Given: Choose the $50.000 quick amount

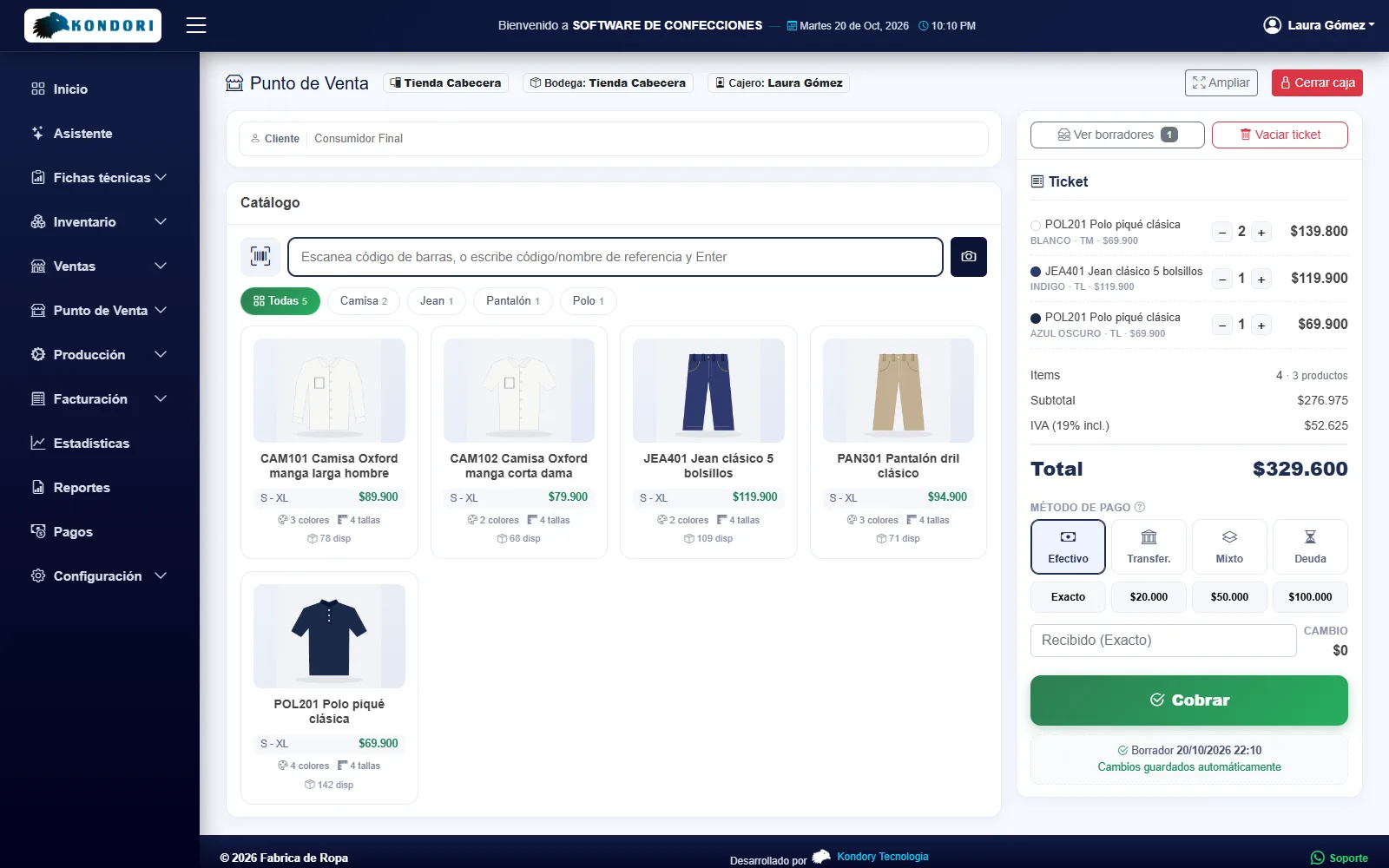Looking at the screenshot, I should click(1229, 597).
